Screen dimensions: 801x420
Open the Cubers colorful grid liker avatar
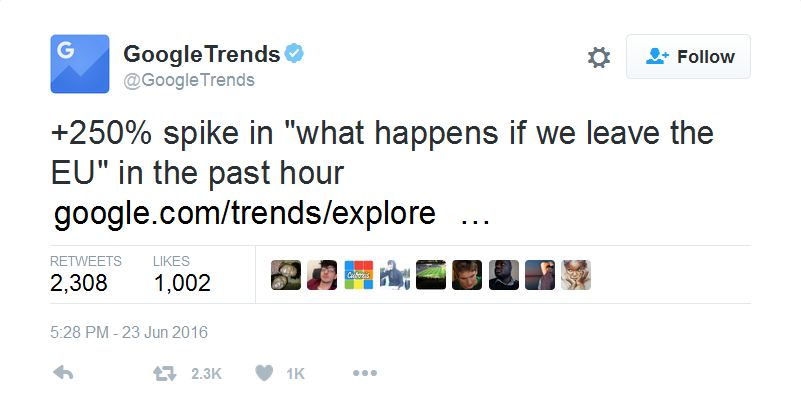[x=358, y=275]
